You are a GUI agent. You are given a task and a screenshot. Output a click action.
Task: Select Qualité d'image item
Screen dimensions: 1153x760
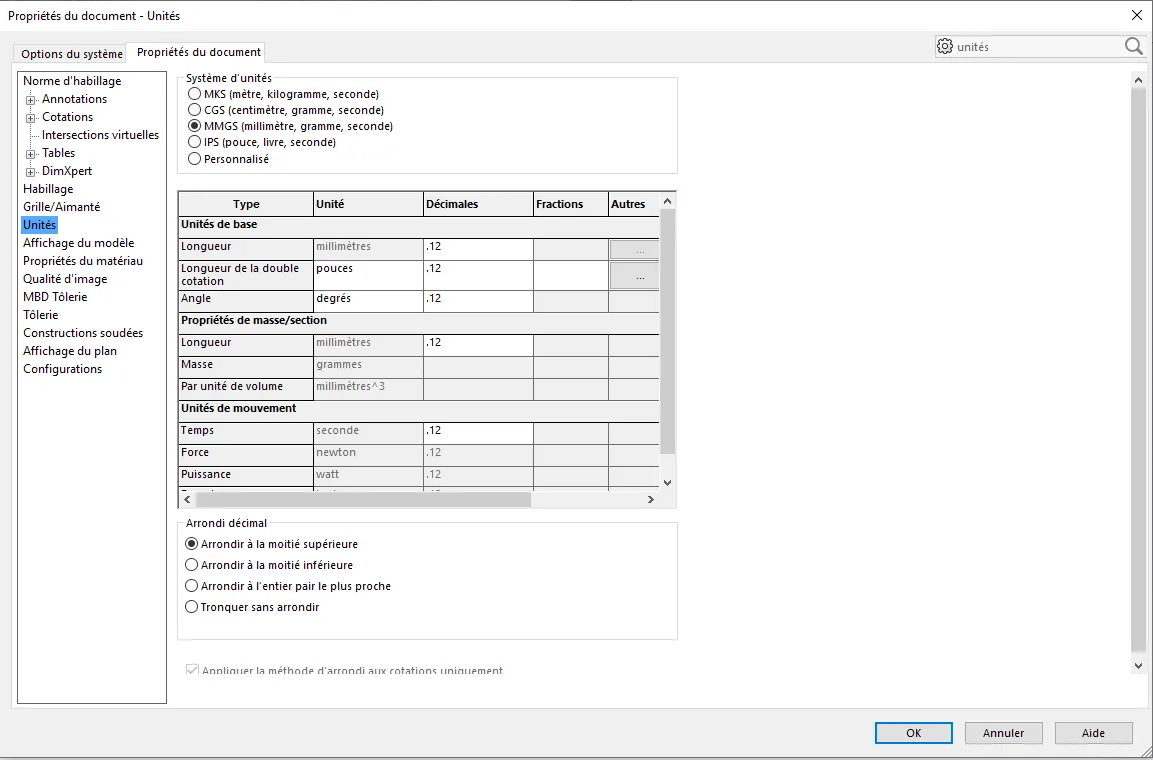(65, 279)
